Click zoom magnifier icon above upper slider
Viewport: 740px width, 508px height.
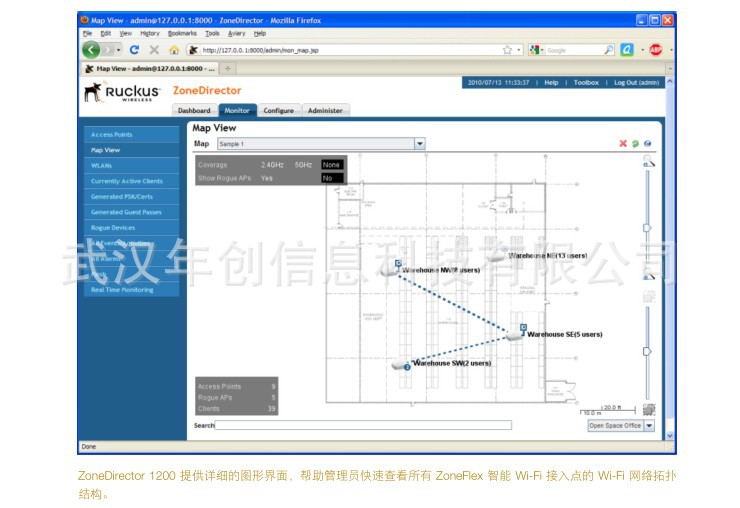649,161
